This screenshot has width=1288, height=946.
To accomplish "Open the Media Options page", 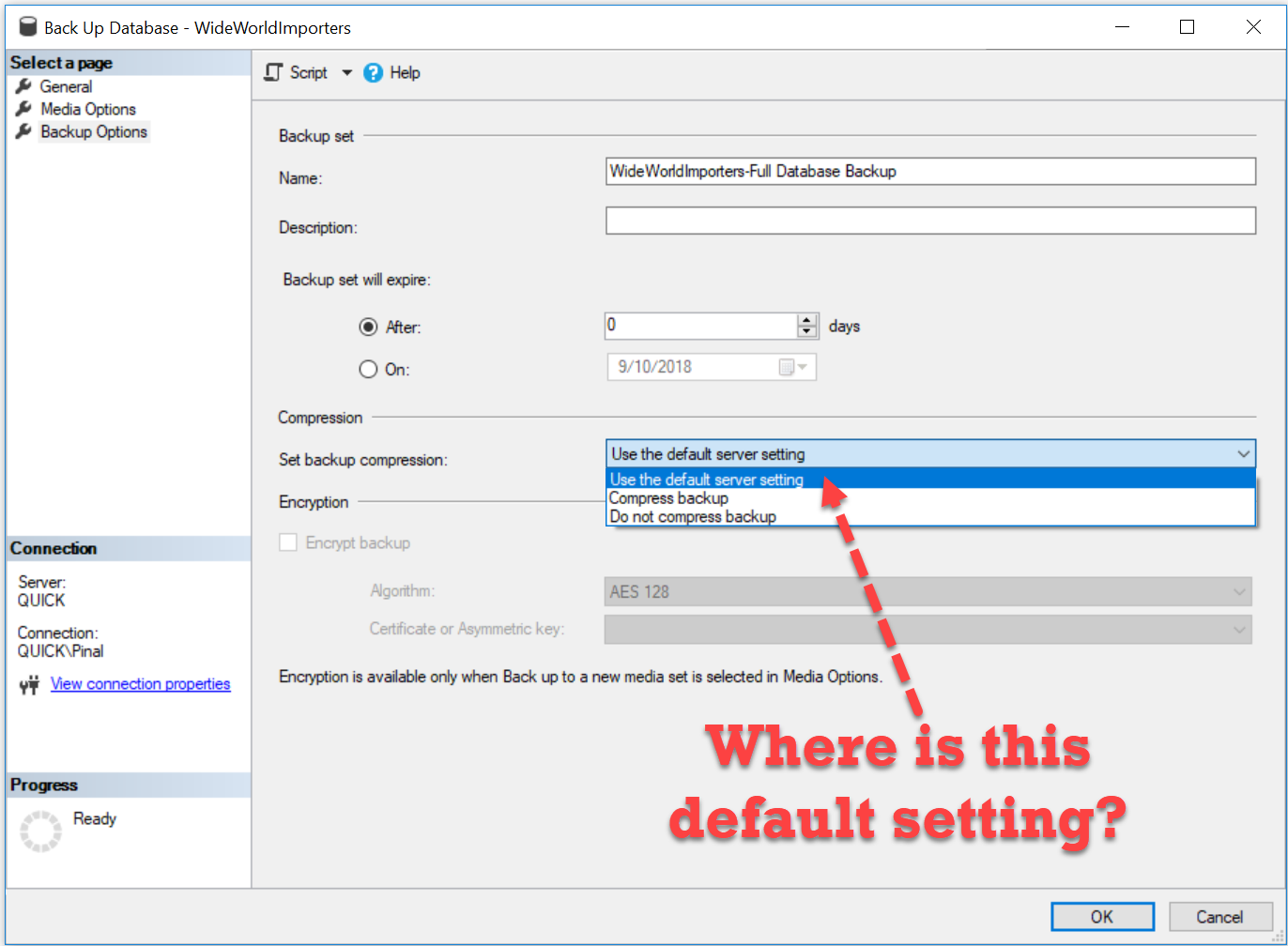I will click(88, 109).
